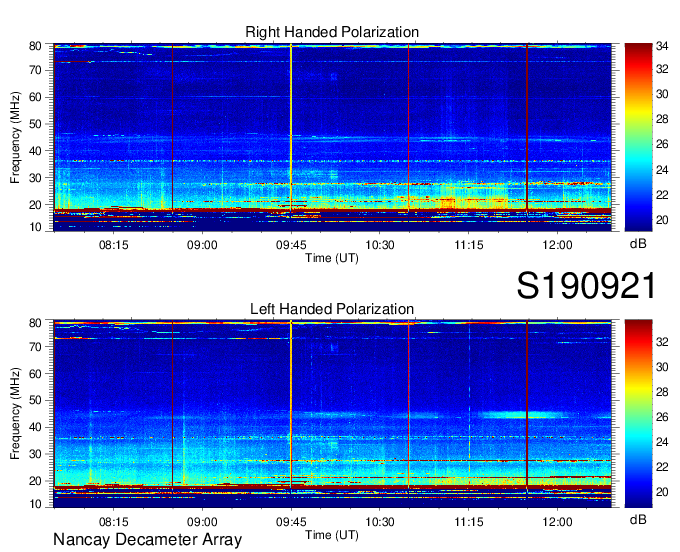Click the 12:00 tick label on lower plot
This screenshot has height=552, width=680.
[557, 522]
